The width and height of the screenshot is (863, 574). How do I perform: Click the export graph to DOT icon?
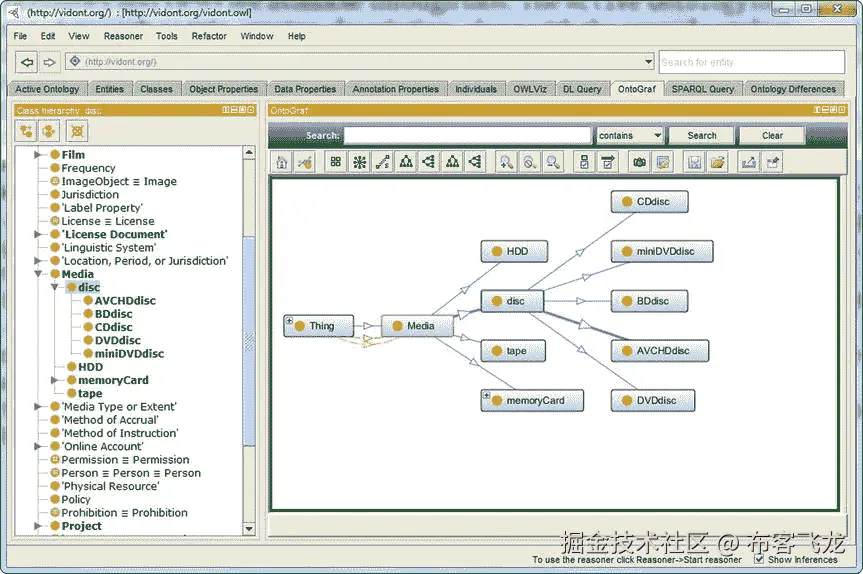click(663, 162)
